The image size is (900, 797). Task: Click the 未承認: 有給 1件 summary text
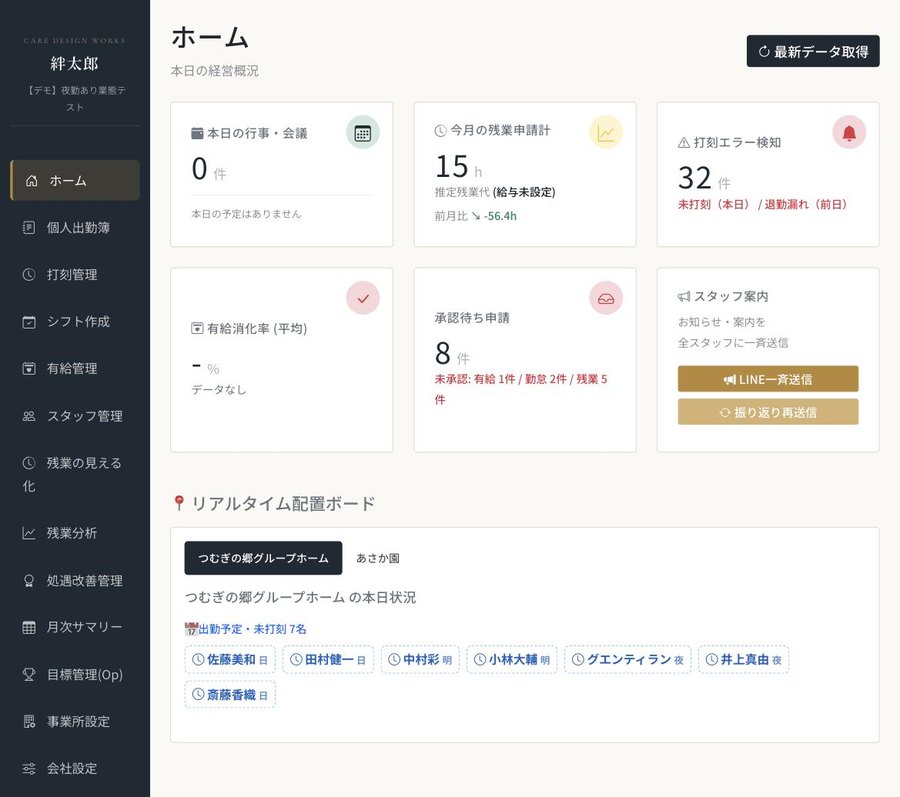tap(521, 389)
